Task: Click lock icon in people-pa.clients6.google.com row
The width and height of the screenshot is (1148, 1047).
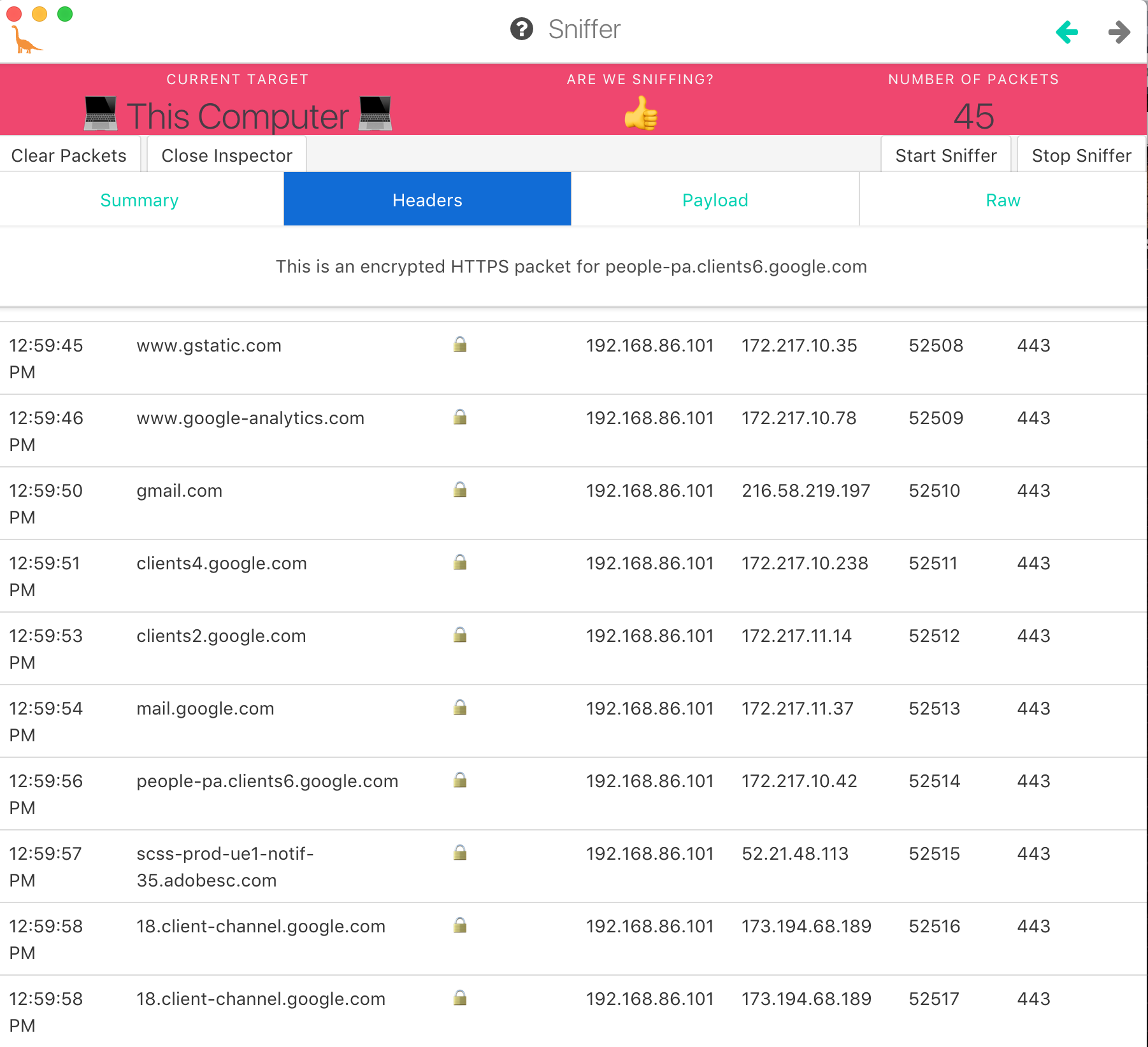Action: 460,780
